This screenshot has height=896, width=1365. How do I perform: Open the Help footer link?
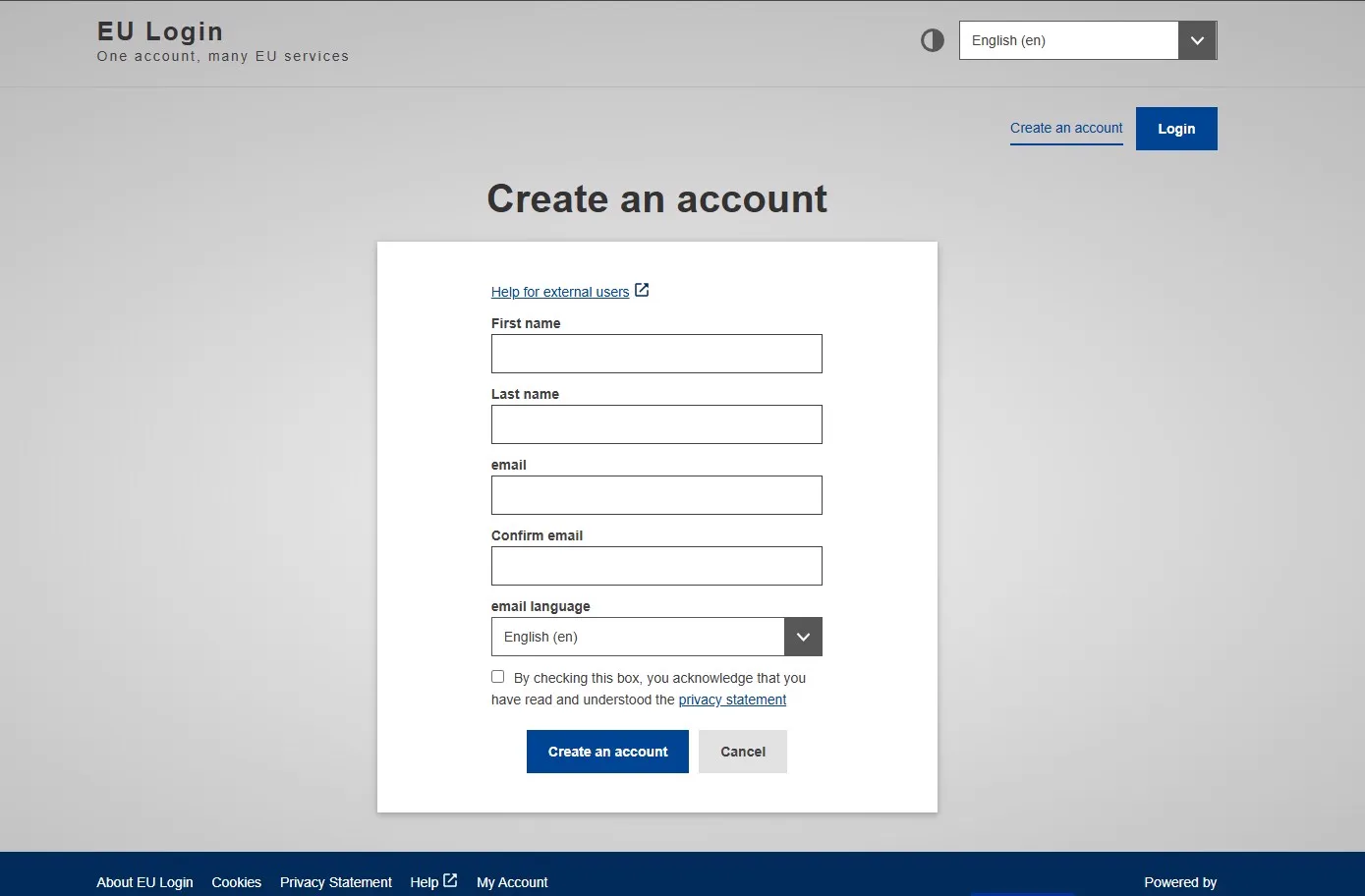pos(424,882)
